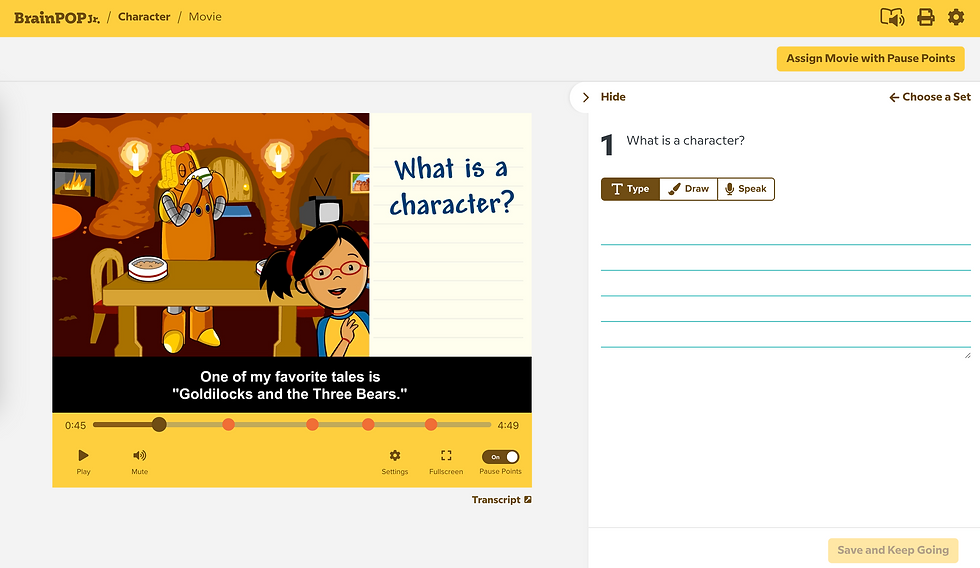Collapse the panel with Hide chevron
Screen dimensions: 980x568
pyautogui.click(x=586, y=97)
